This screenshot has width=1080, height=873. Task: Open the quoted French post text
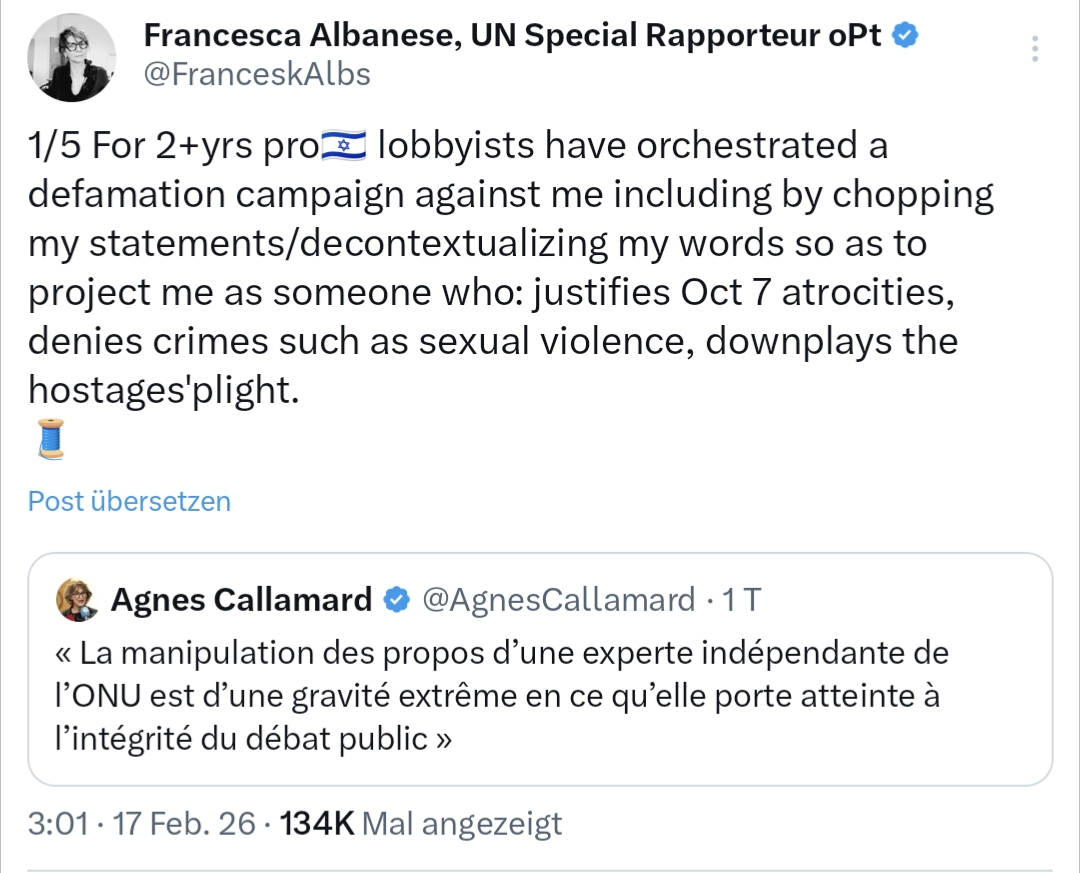500,697
